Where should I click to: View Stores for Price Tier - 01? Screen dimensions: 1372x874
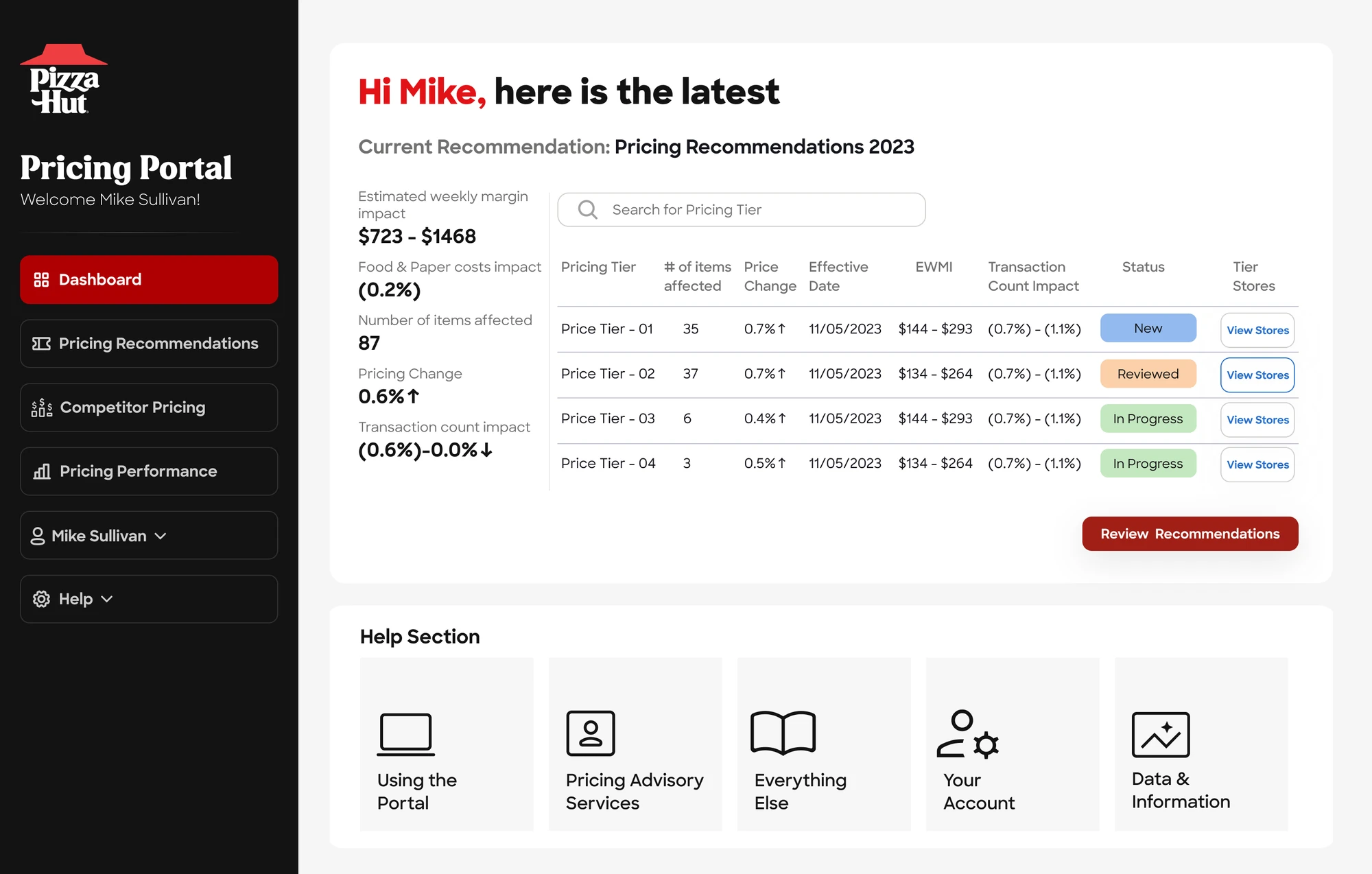click(1257, 331)
